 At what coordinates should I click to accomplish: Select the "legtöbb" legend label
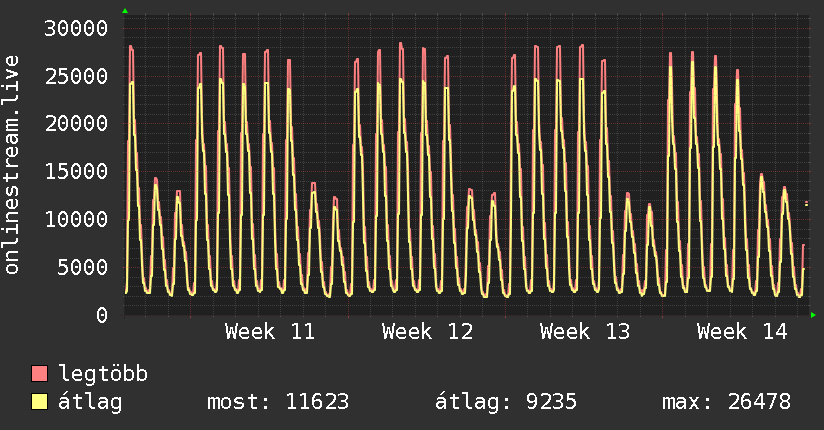click(104, 375)
